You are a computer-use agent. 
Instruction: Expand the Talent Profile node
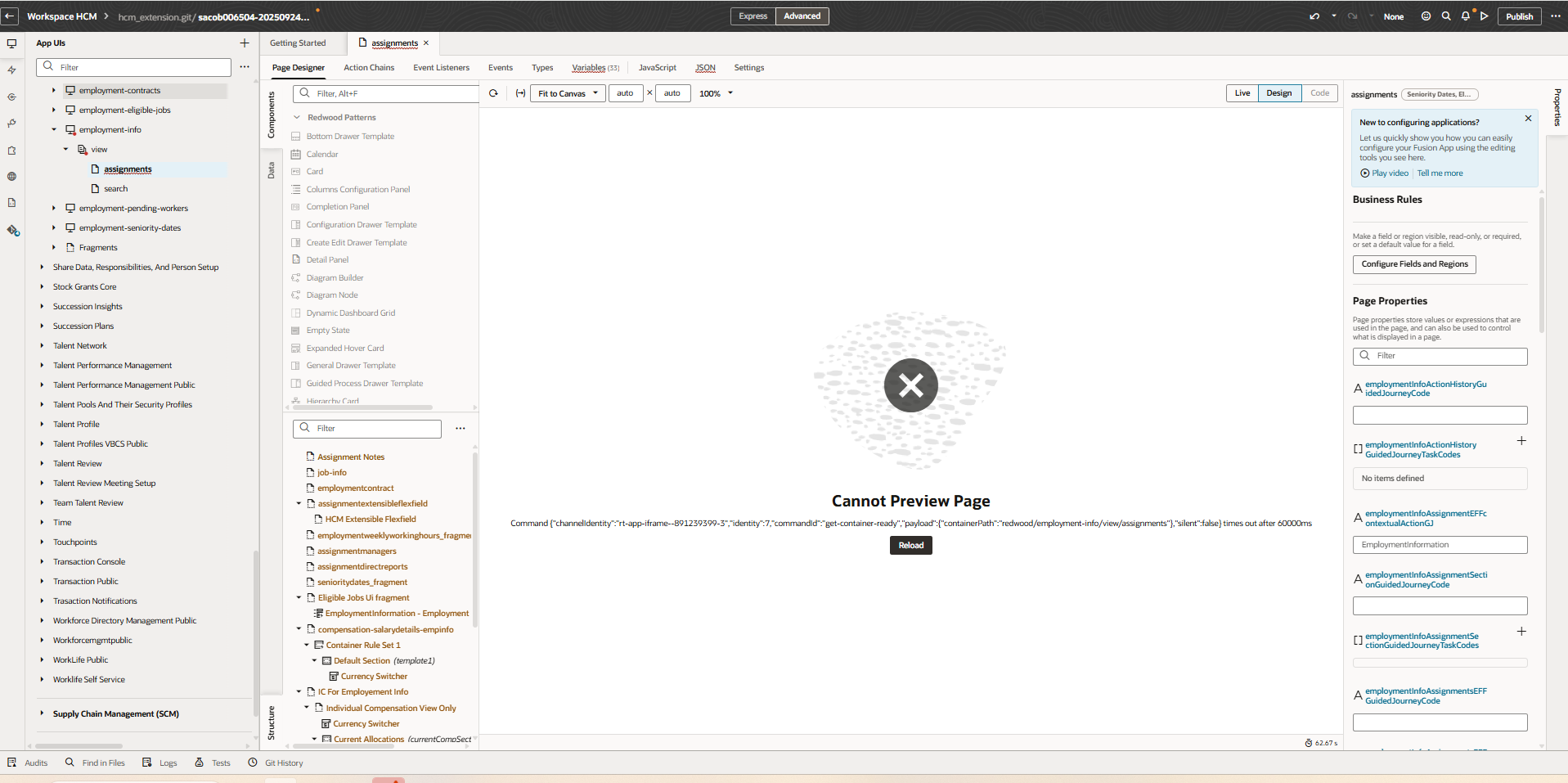(x=42, y=425)
